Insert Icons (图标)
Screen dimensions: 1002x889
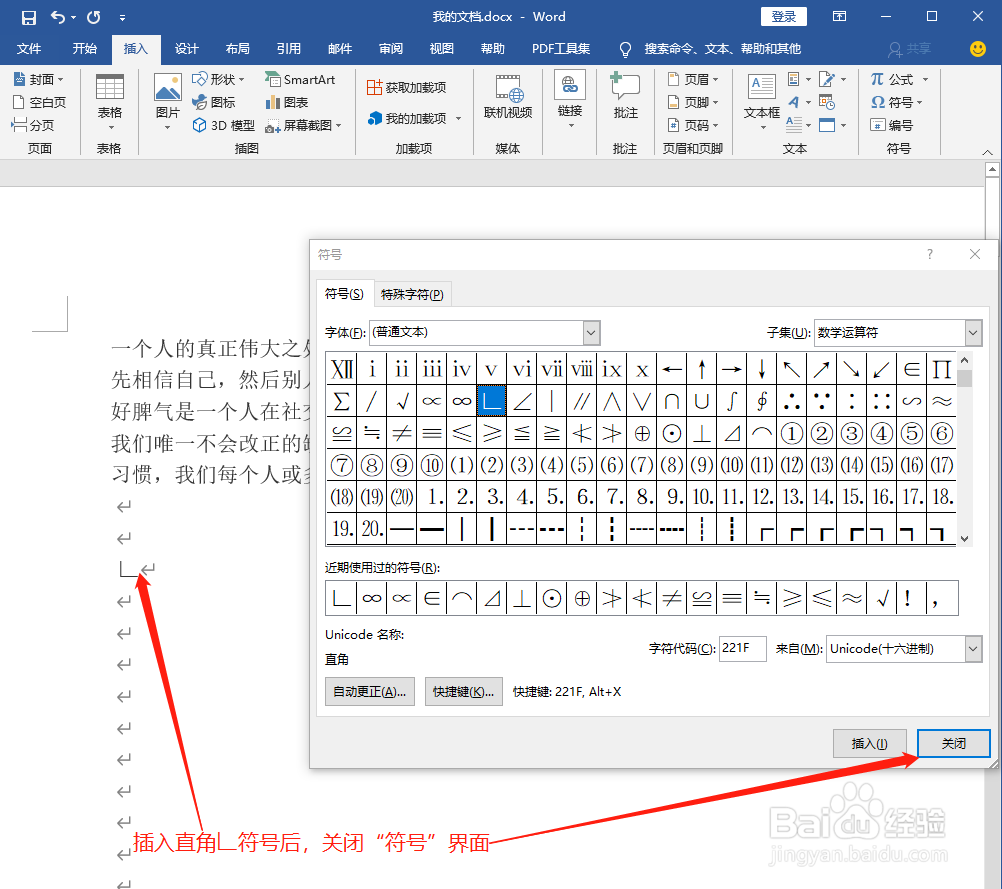pyautogui.click(x=214, y=102)
